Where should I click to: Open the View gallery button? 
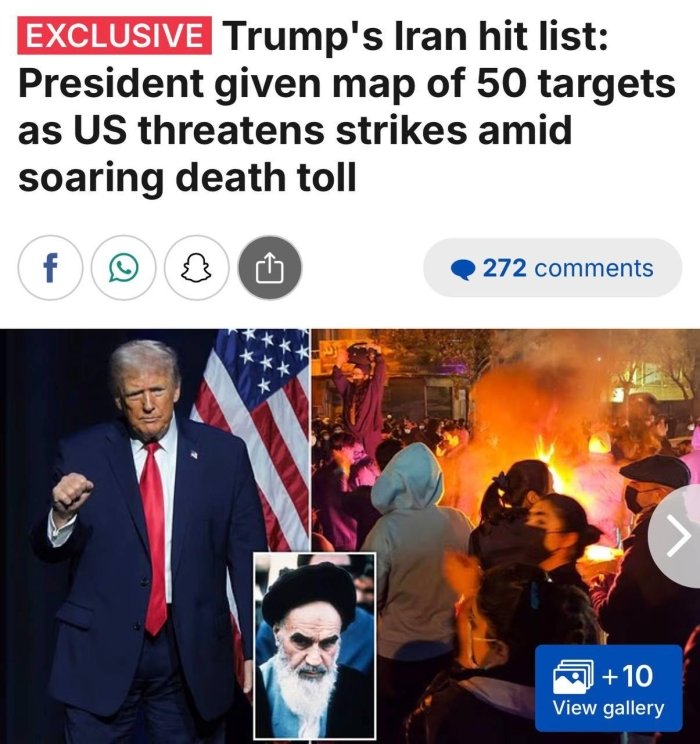[x=608, y=688]
